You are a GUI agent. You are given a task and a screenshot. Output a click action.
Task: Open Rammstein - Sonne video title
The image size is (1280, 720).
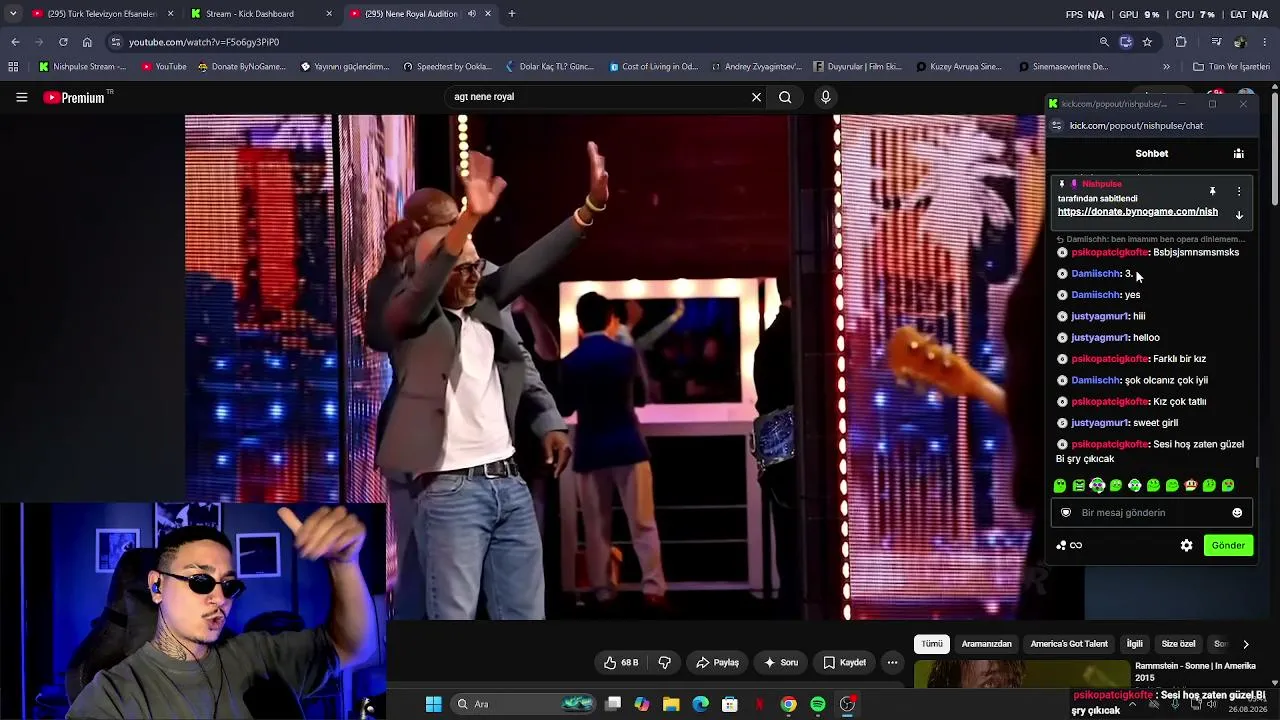[1195, 672]
